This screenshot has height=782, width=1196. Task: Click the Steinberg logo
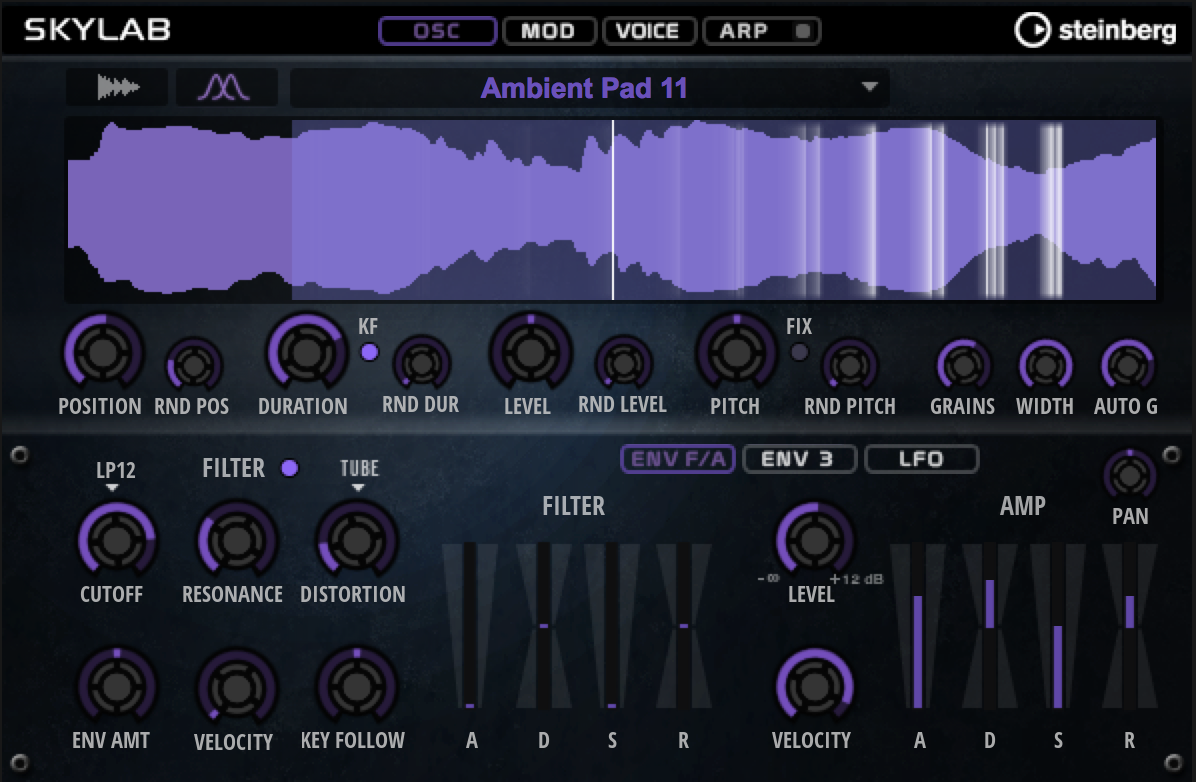point(1095,30)
